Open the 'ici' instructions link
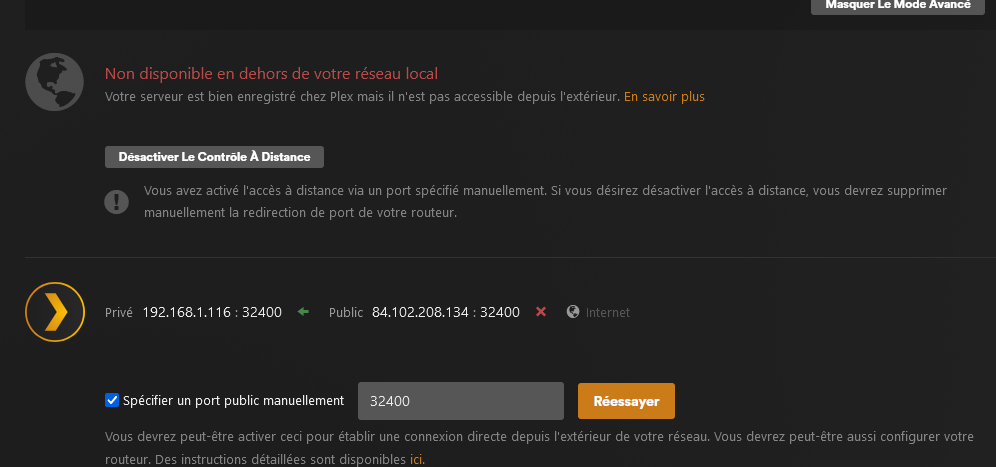This screenshot has height=467, width=996. click(x=416, y=459)
